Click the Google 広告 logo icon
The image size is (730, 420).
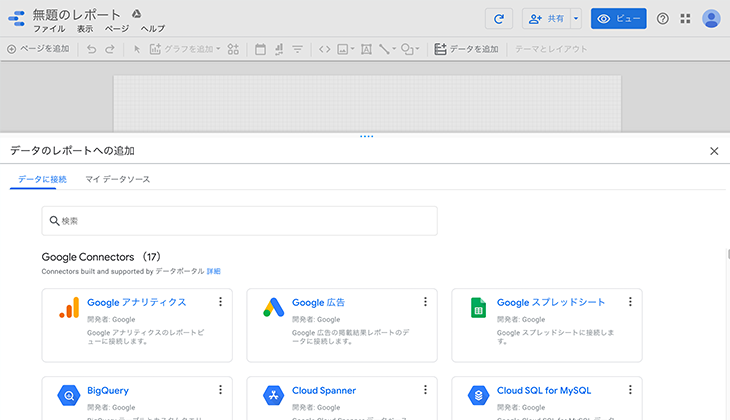point(274,307)
